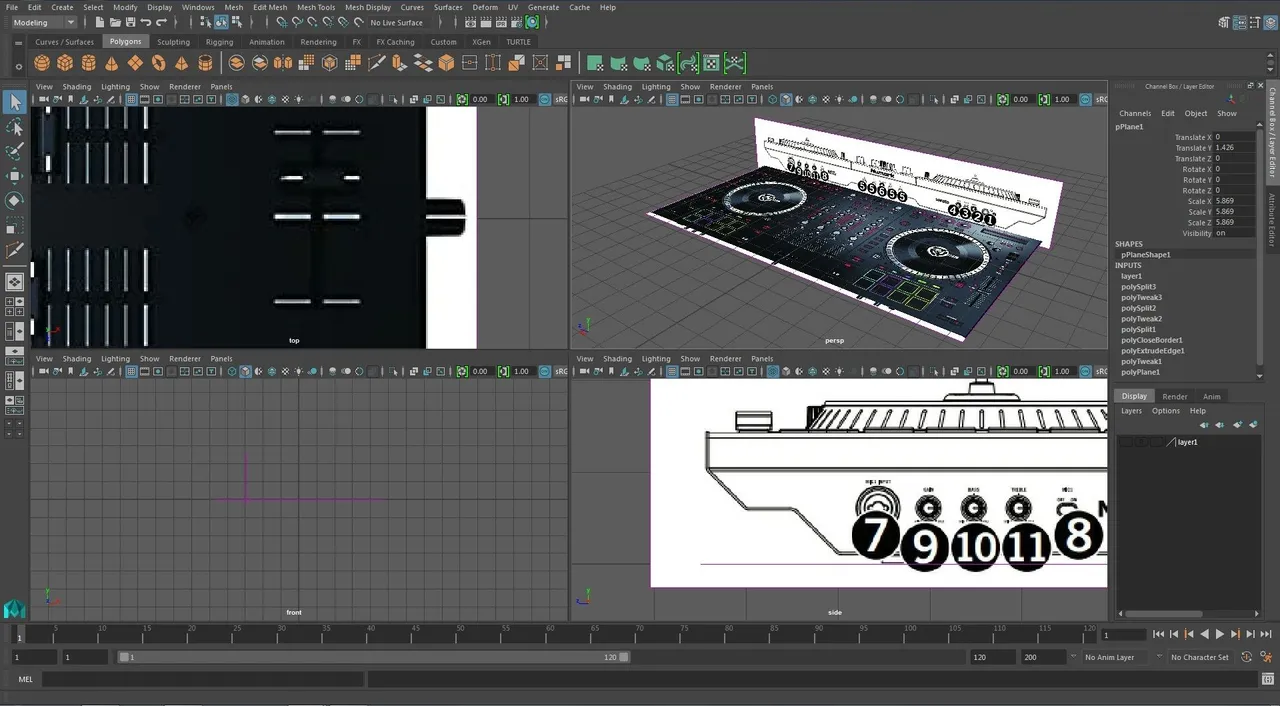The width and height of the screenshot is (1280, 706).
Task: Create a polygon cylinder from the shelf
Action: click(88, 63)
